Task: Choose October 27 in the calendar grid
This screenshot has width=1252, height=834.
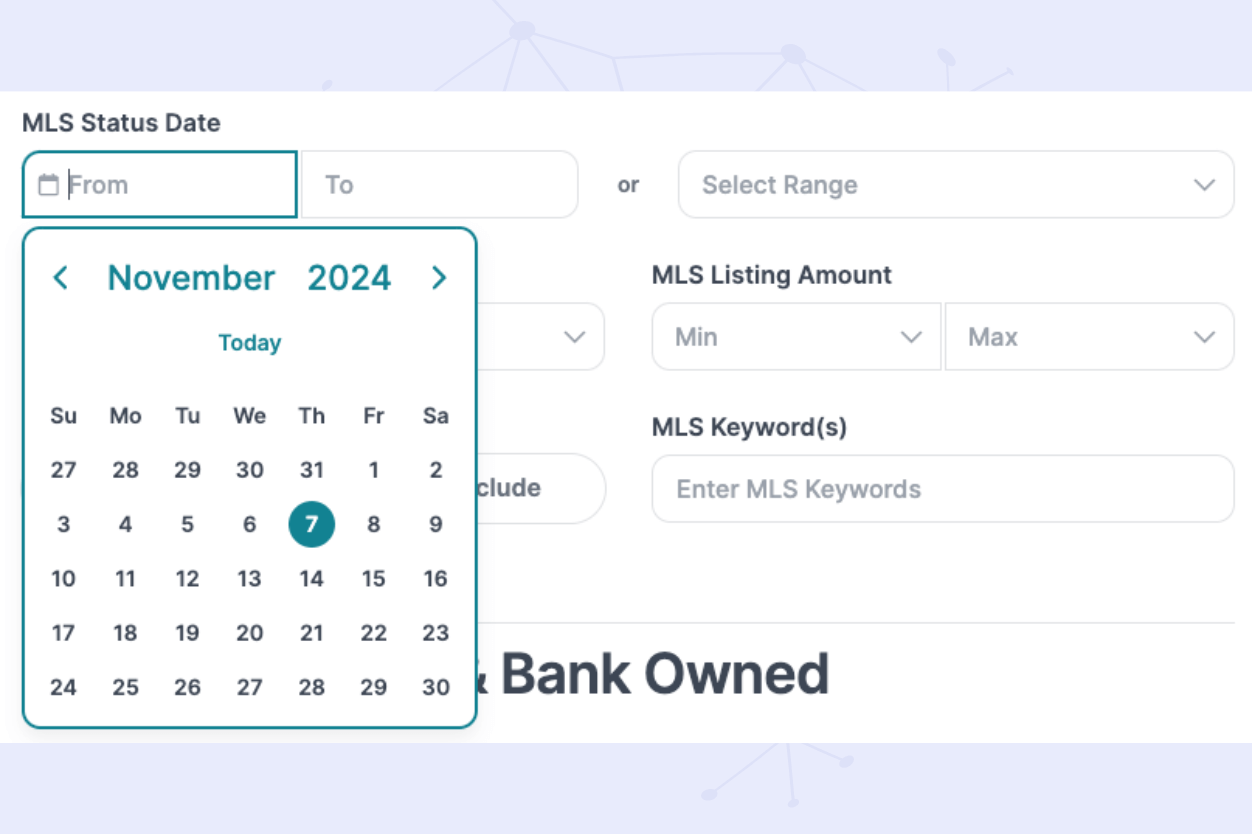Action: click(x=63, y=470)
